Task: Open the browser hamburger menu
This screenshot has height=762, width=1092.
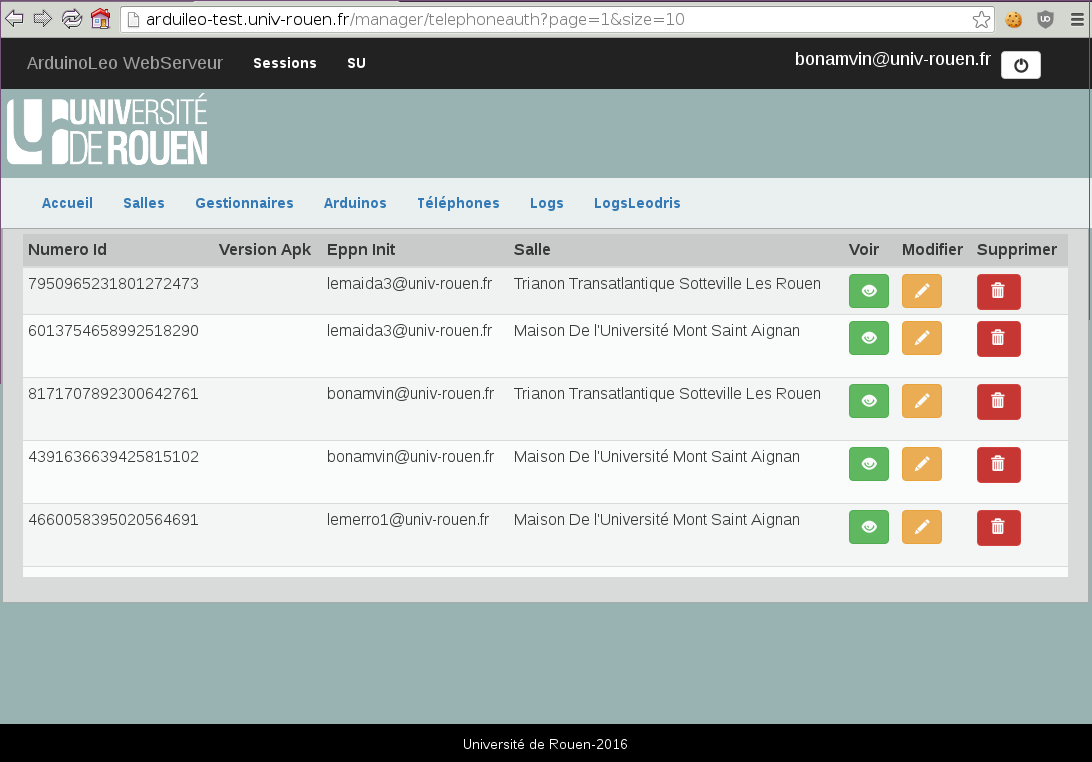Action: point(1075,19)
